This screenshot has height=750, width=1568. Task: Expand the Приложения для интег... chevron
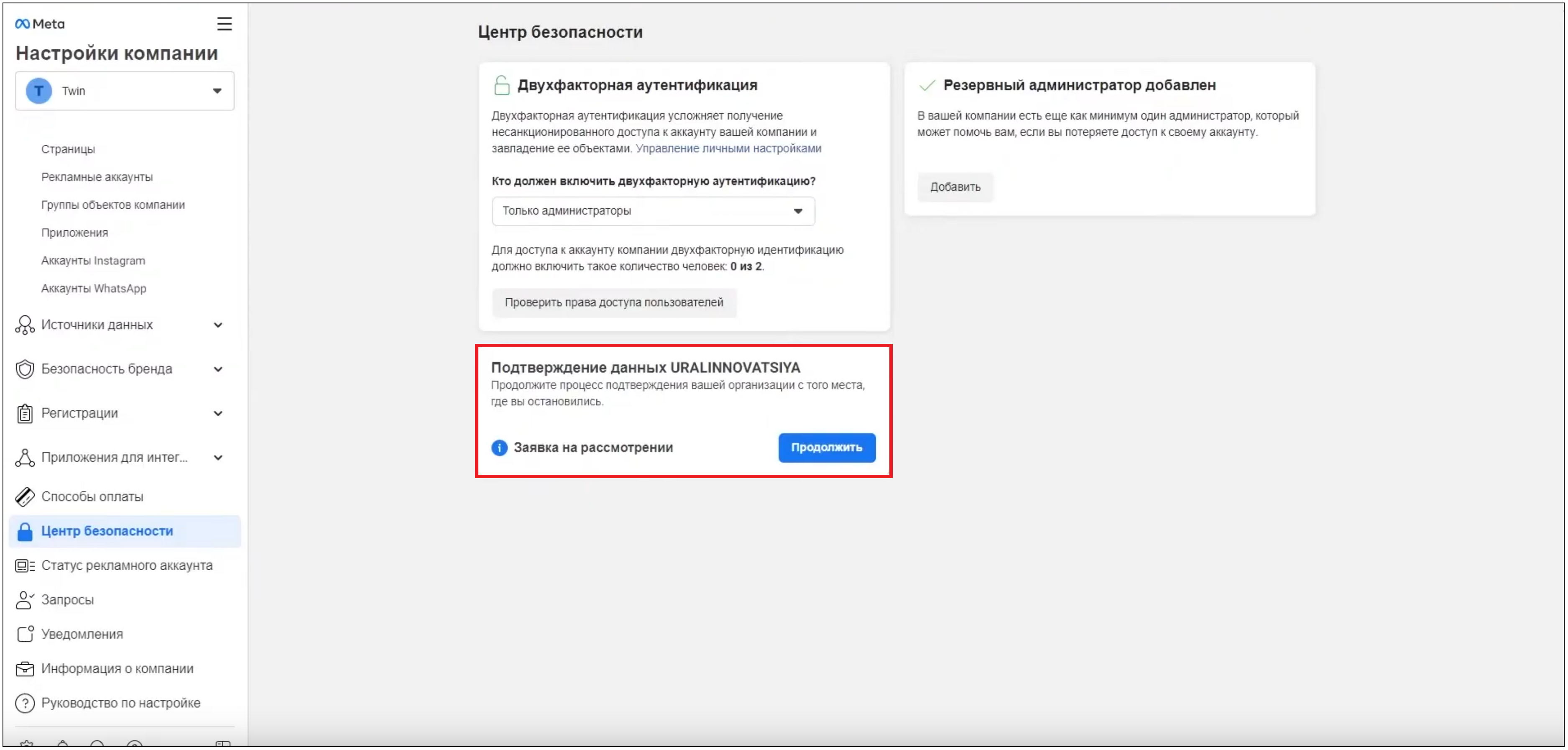[218, 458]
